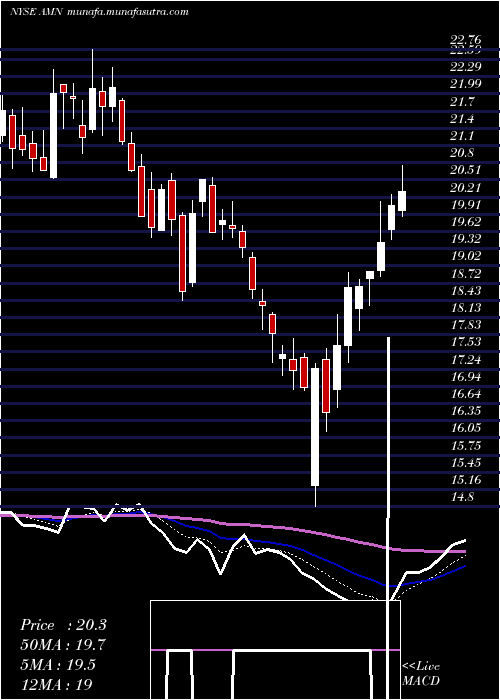
Task: Click the 18.43 price label
Action: tap(466, 290)
